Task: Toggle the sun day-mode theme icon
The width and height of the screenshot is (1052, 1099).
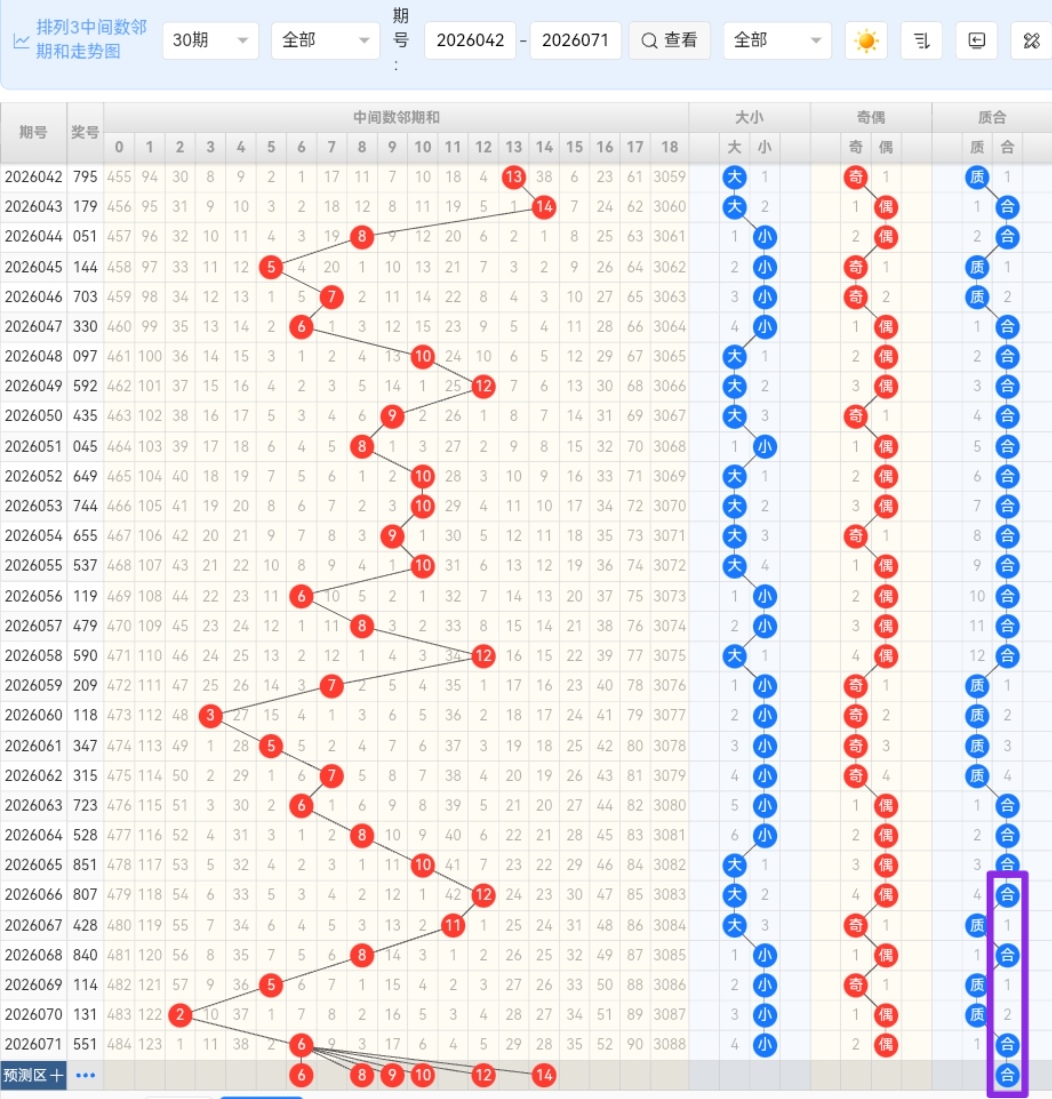Action: [866, 41]
